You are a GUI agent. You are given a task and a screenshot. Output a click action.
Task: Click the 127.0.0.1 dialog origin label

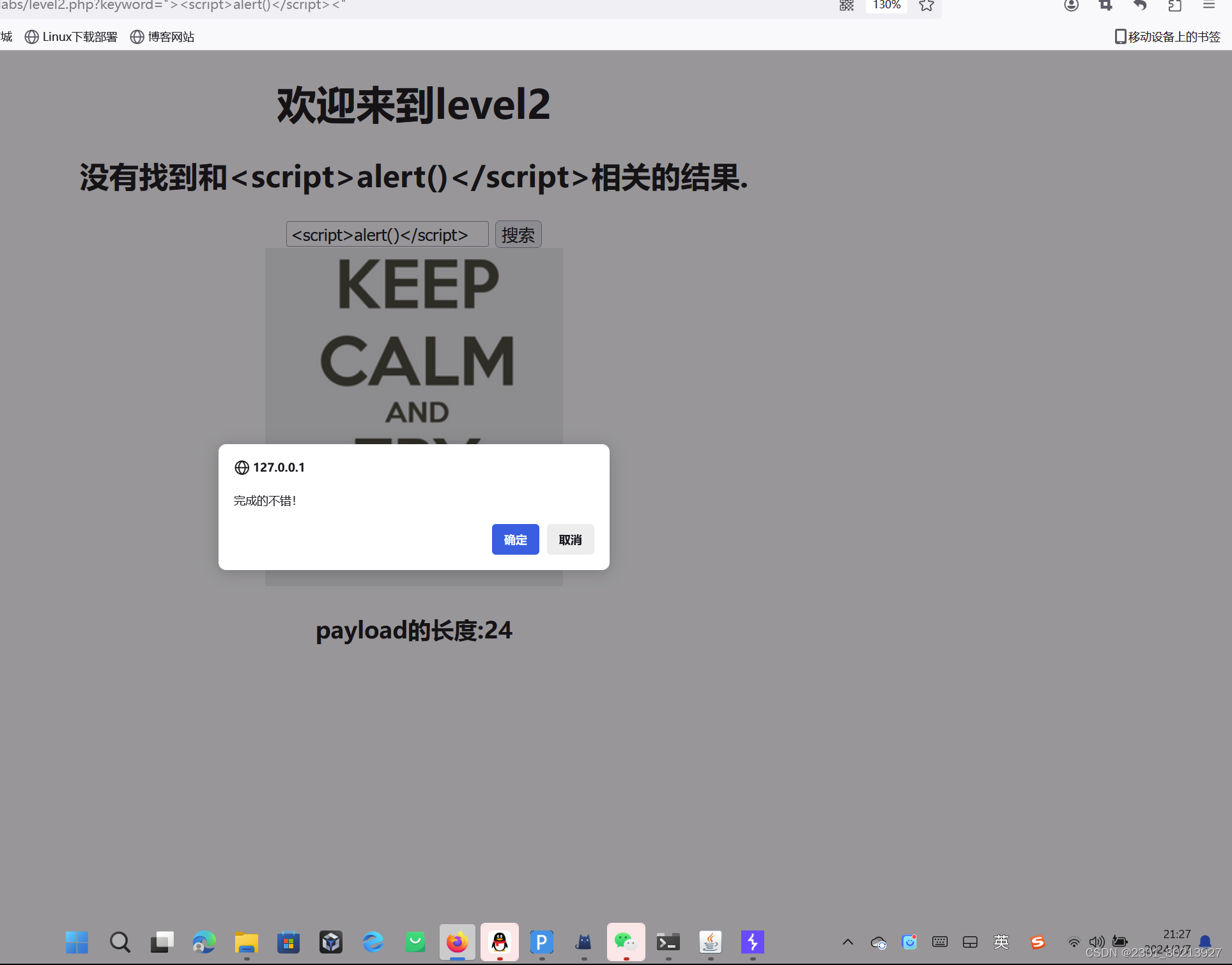pos(279,467)
